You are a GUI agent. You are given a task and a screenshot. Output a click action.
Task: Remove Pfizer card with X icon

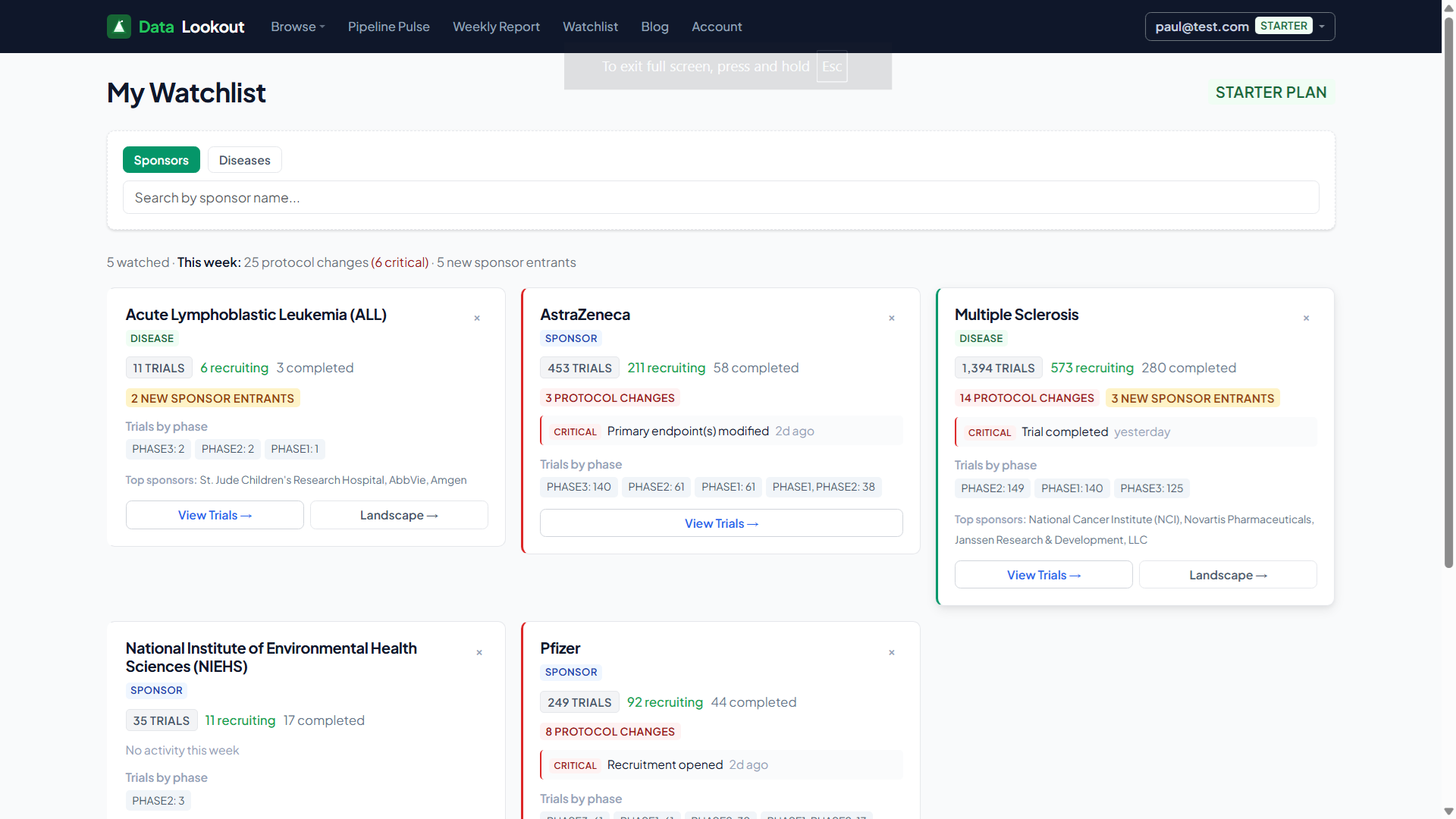coord(892,653)
